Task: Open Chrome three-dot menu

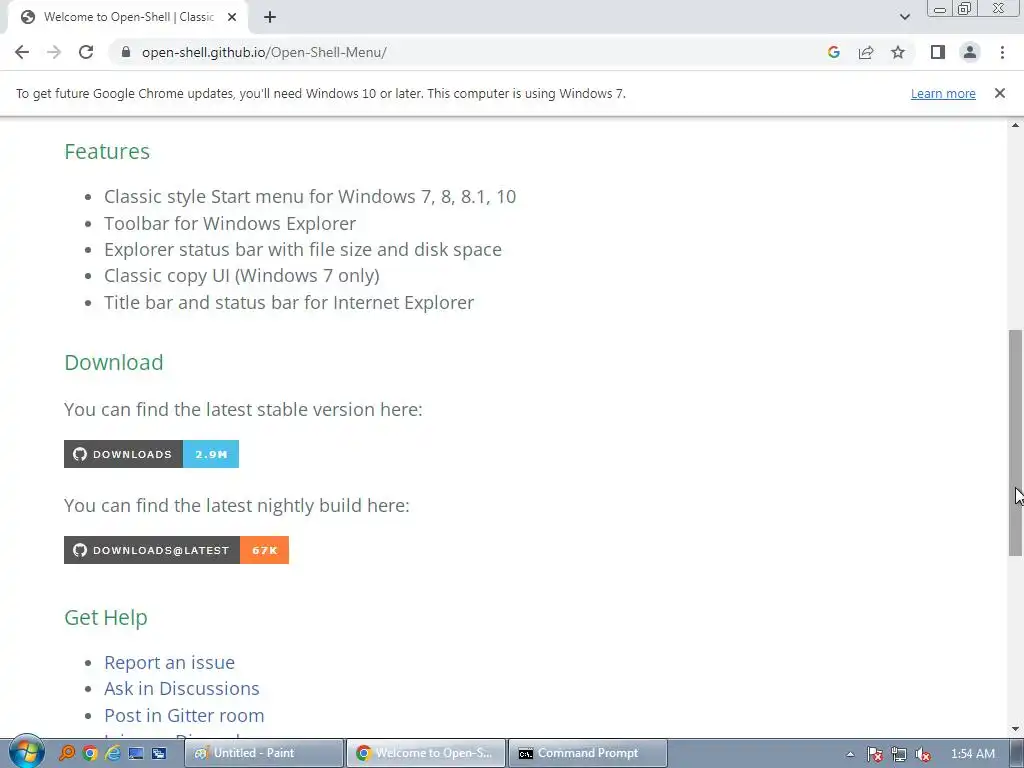Action: pos(1002,52)
